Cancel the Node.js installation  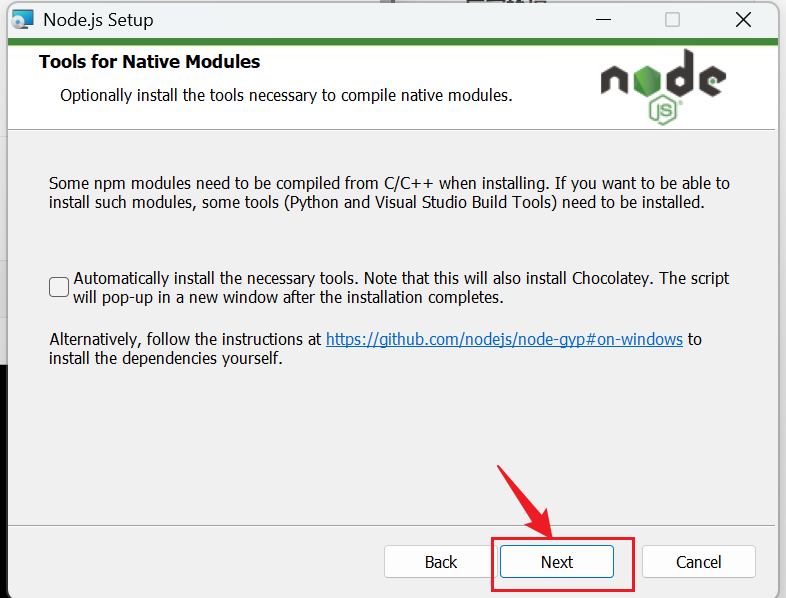(x=698, y=562)
